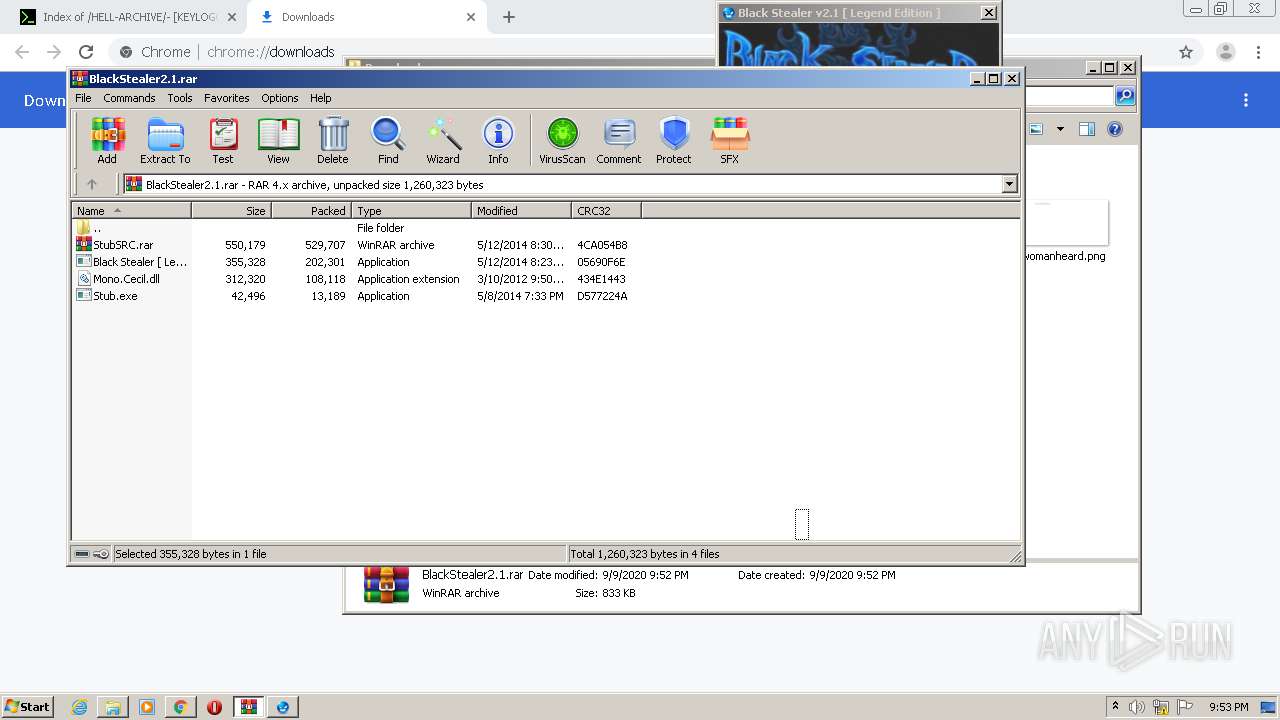Click BlackStealer2.1.rar icon in details pane
This screenshot has height=720, width=1280.
click(387, 584)
